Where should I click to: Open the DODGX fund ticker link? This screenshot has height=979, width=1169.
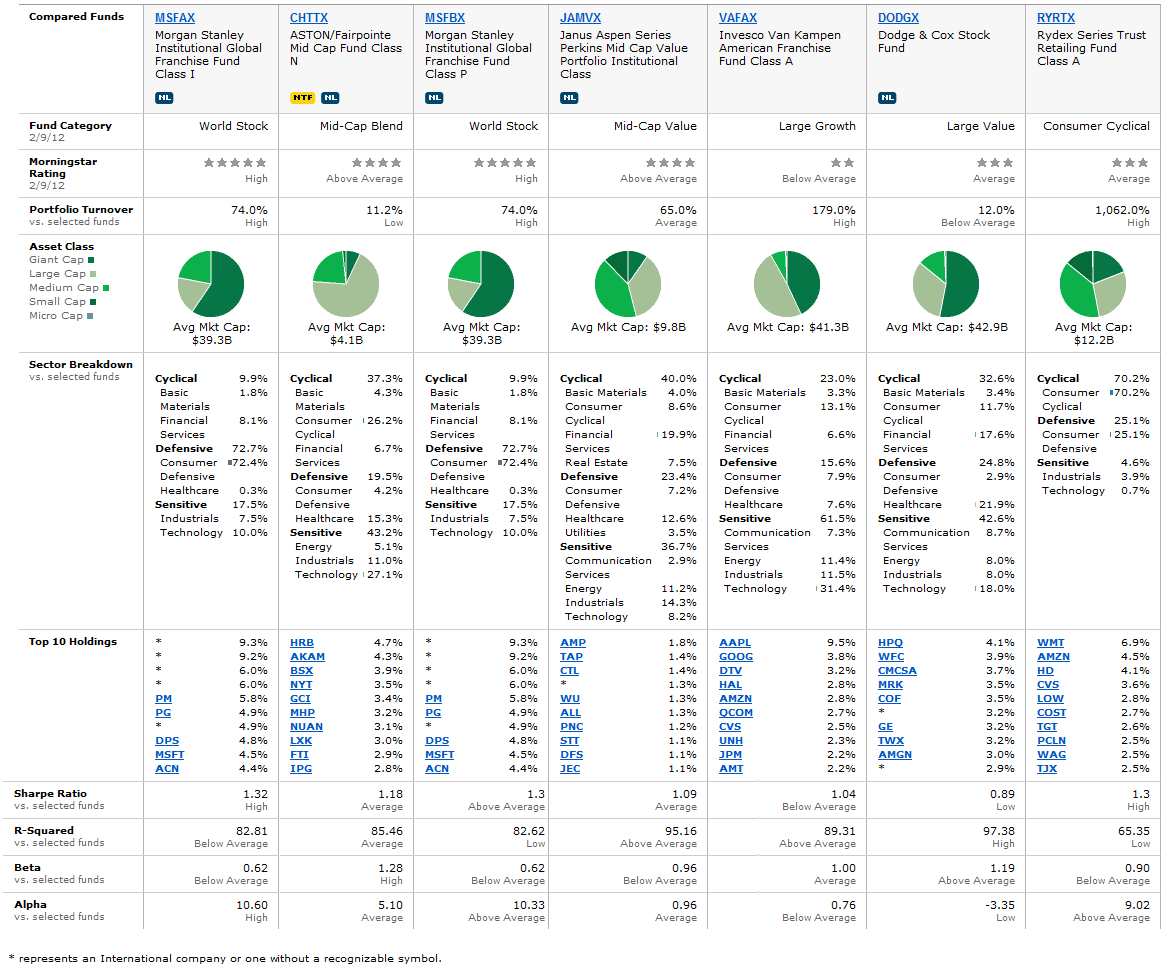898,18
